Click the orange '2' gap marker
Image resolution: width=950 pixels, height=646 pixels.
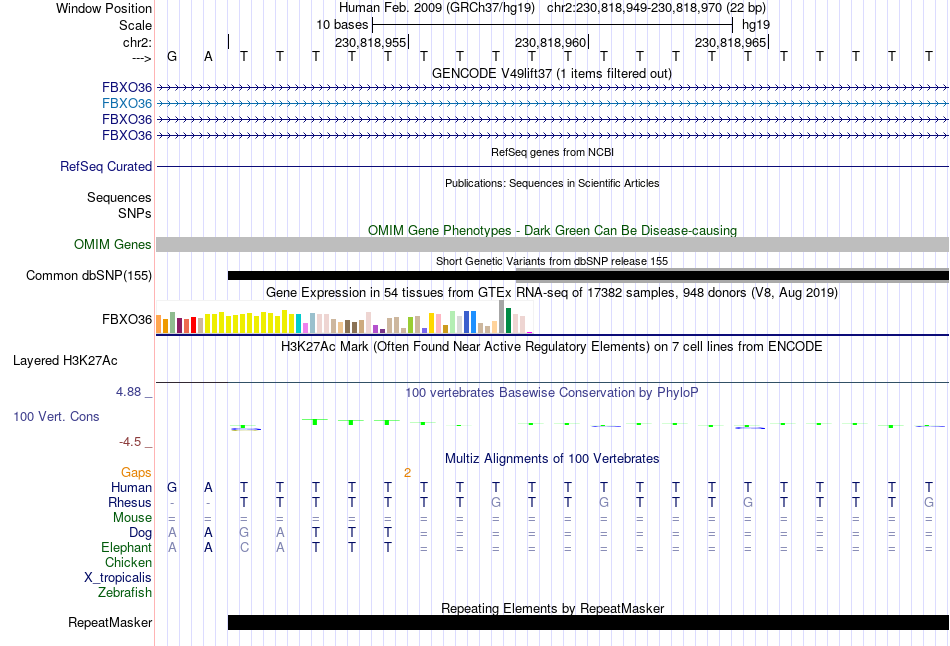pos(407,472)
